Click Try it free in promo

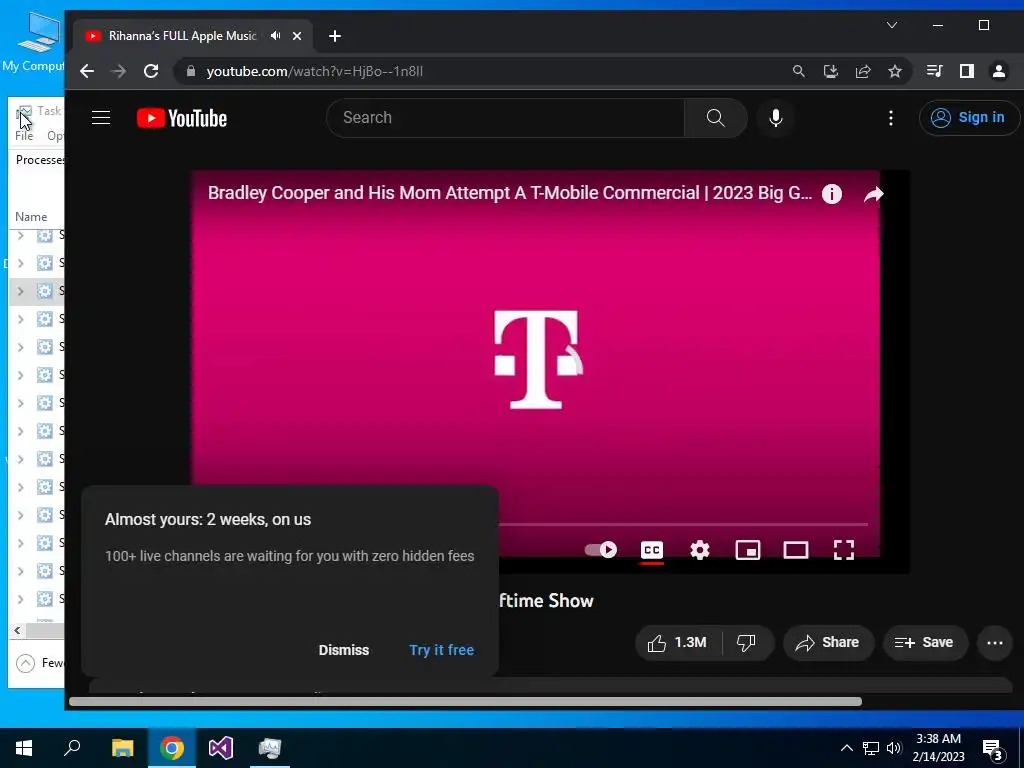click(x=441, y=650)
